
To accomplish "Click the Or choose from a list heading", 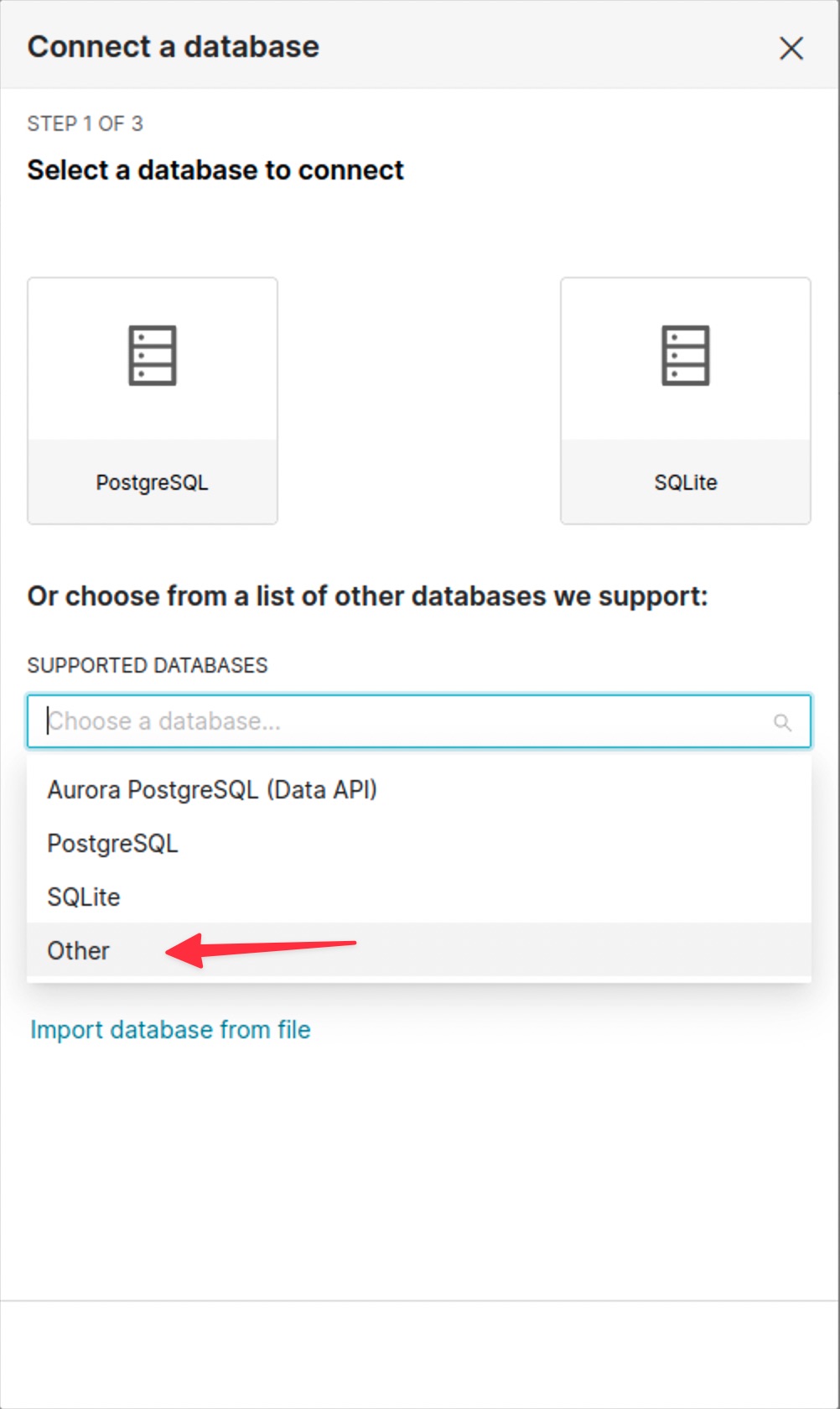I will point(367,596).
